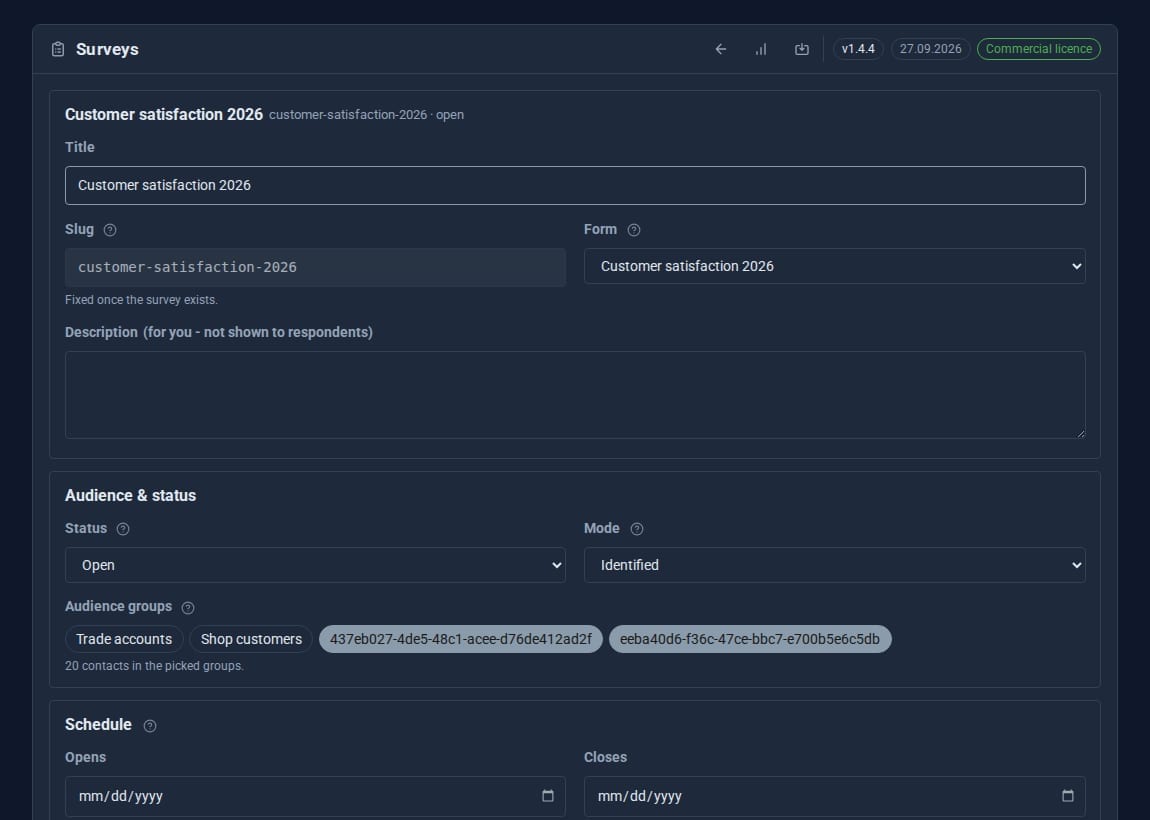Show help for Schedule section
This screenshot has height=820, width=1150.
point(150,725)
